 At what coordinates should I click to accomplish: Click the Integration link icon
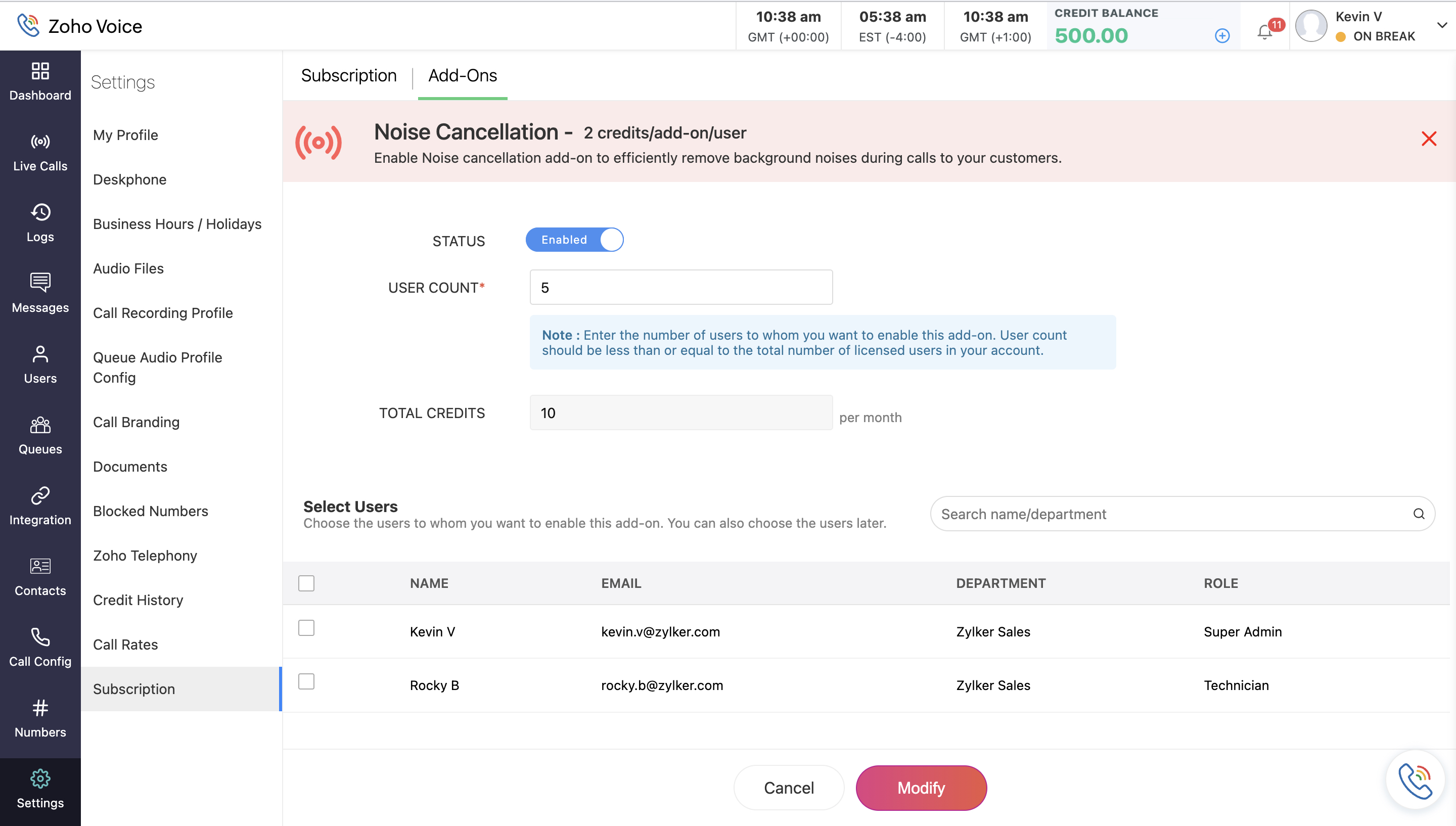(40, 495)
